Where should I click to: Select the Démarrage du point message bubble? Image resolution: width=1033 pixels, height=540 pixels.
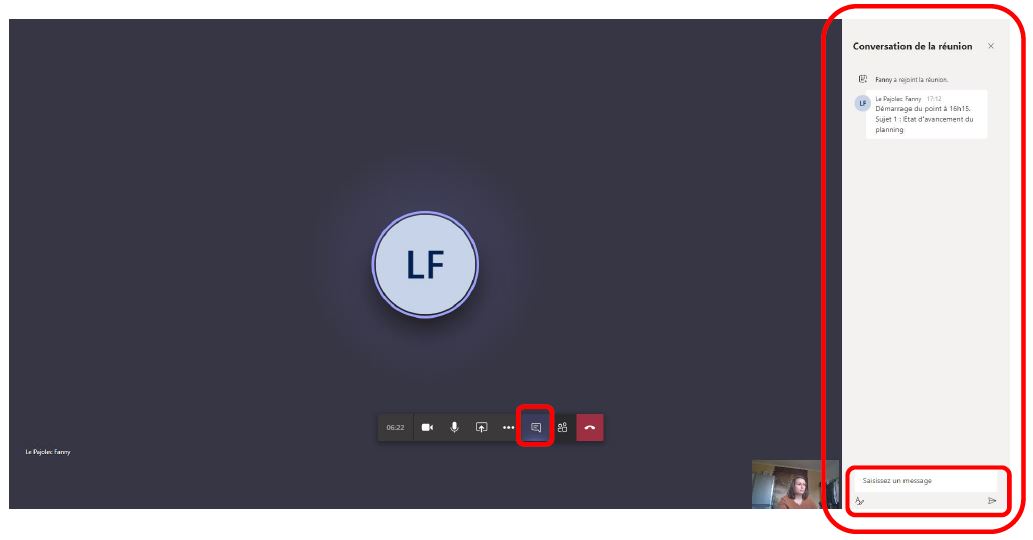point(926,114)
